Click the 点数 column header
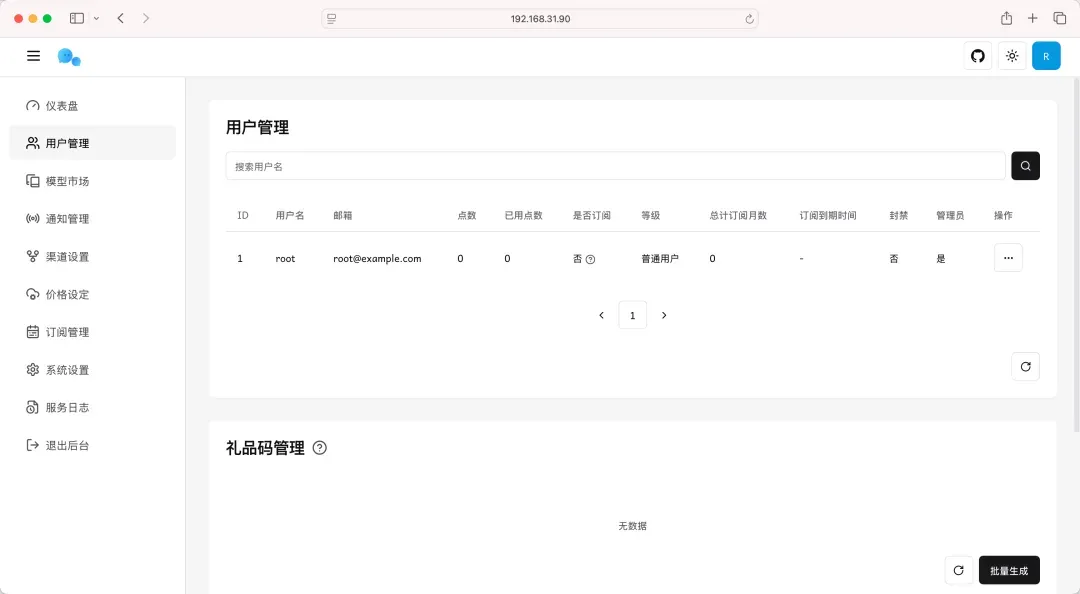The width and height of the screenshot is (1080, 594). pos(466,216)
